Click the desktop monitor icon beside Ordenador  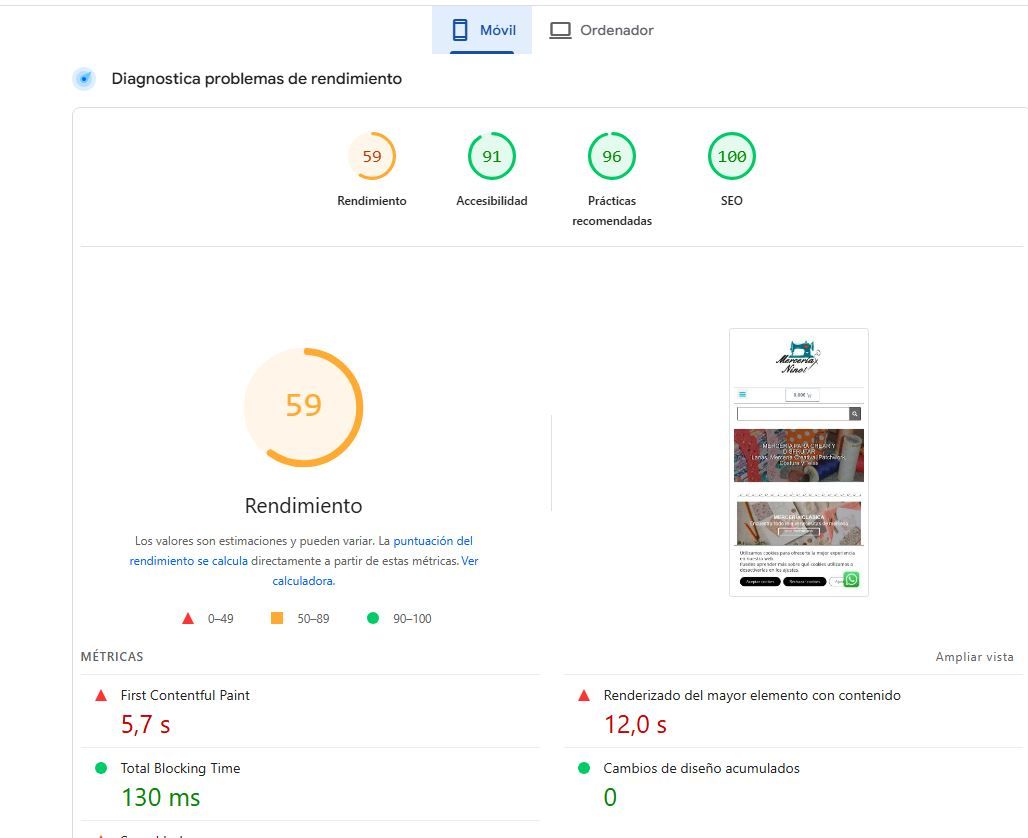click(560, 30)
